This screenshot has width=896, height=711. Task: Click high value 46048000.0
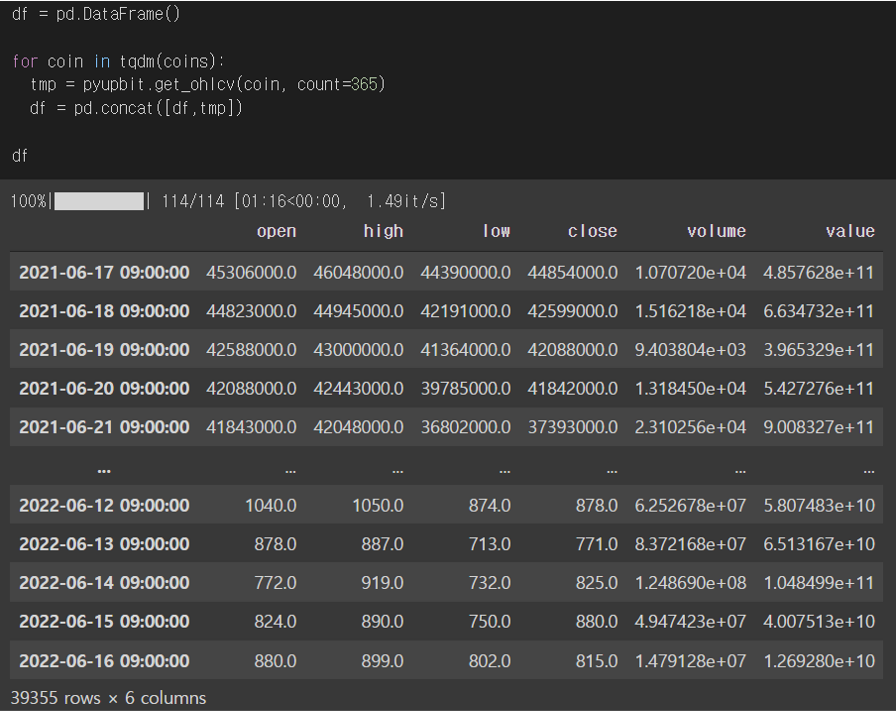pyautogui.click(x=358, y=273)
